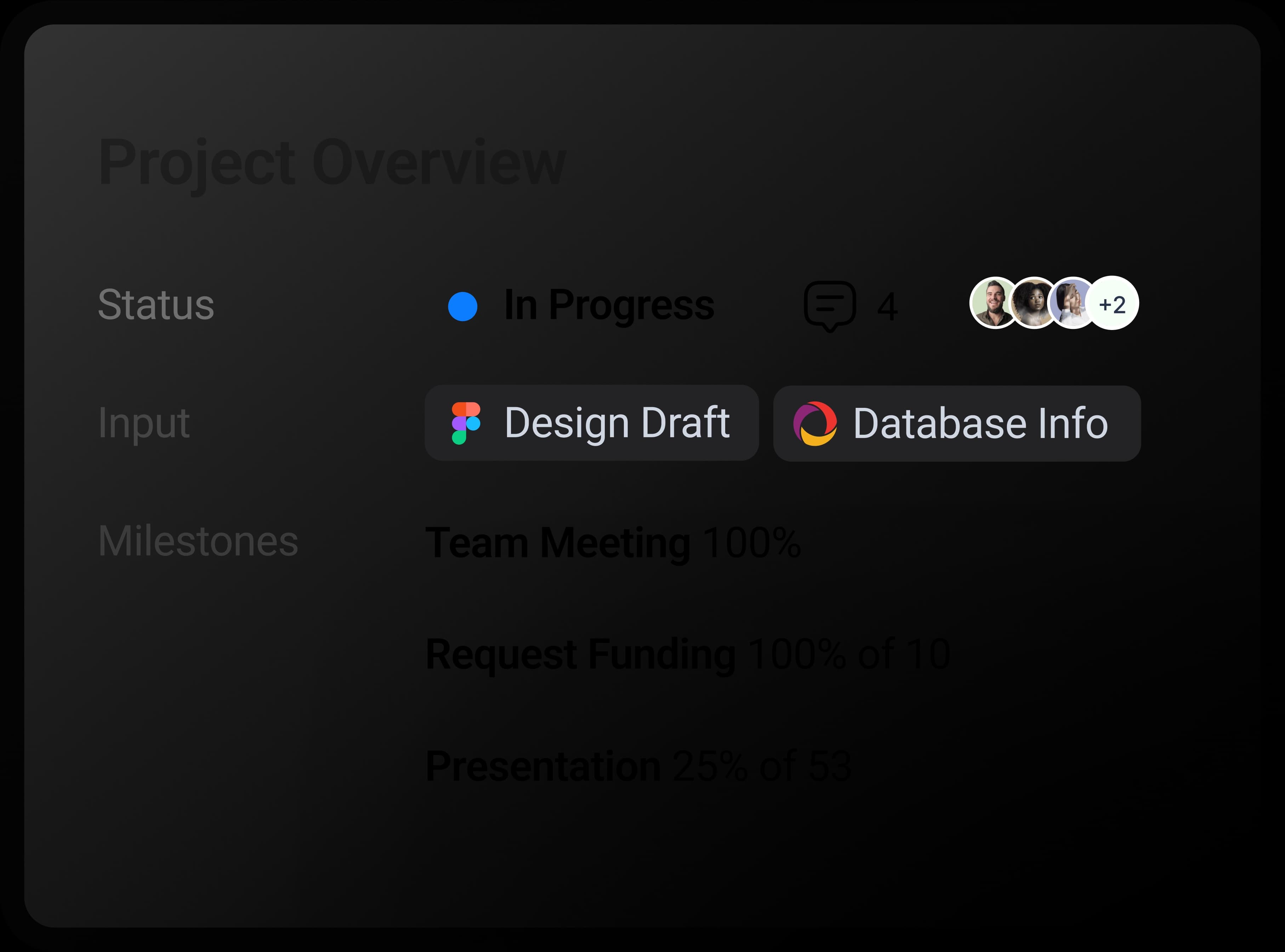The height and width of the screenshot is (952, 1285).
Task: Open the Database Info text label
Action: pos(980,423)
